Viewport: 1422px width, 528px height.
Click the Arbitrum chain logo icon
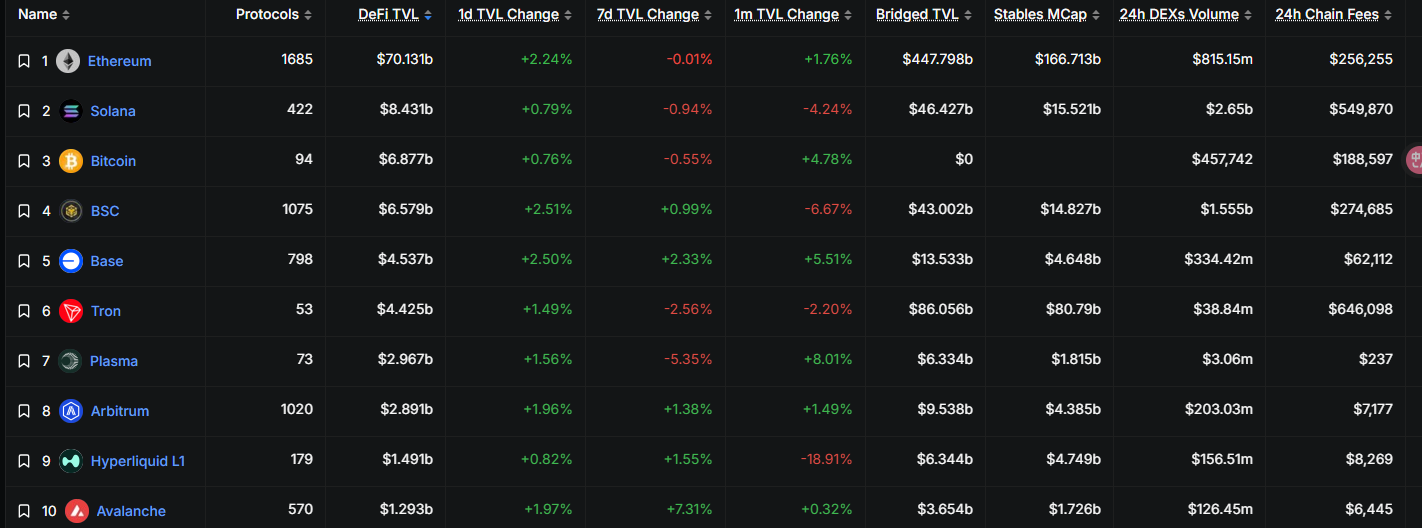click(x=71, y=411)
